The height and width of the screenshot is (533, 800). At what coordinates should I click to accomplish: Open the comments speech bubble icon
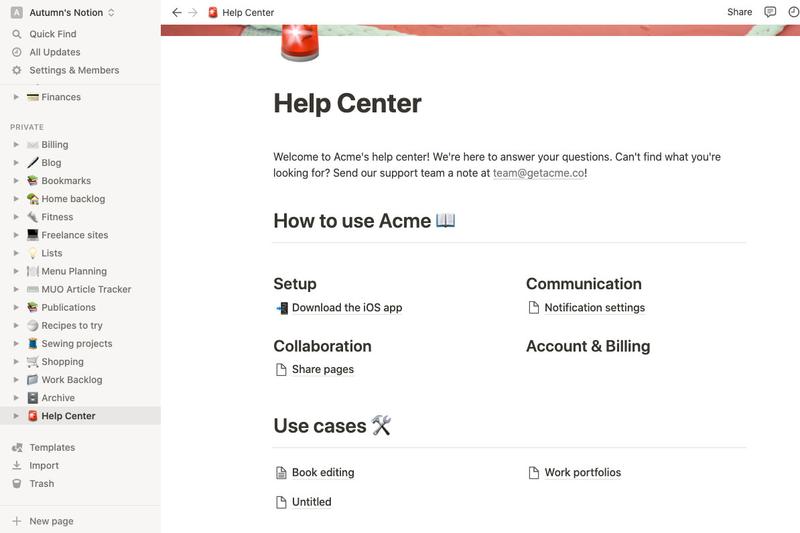(770, 12)
